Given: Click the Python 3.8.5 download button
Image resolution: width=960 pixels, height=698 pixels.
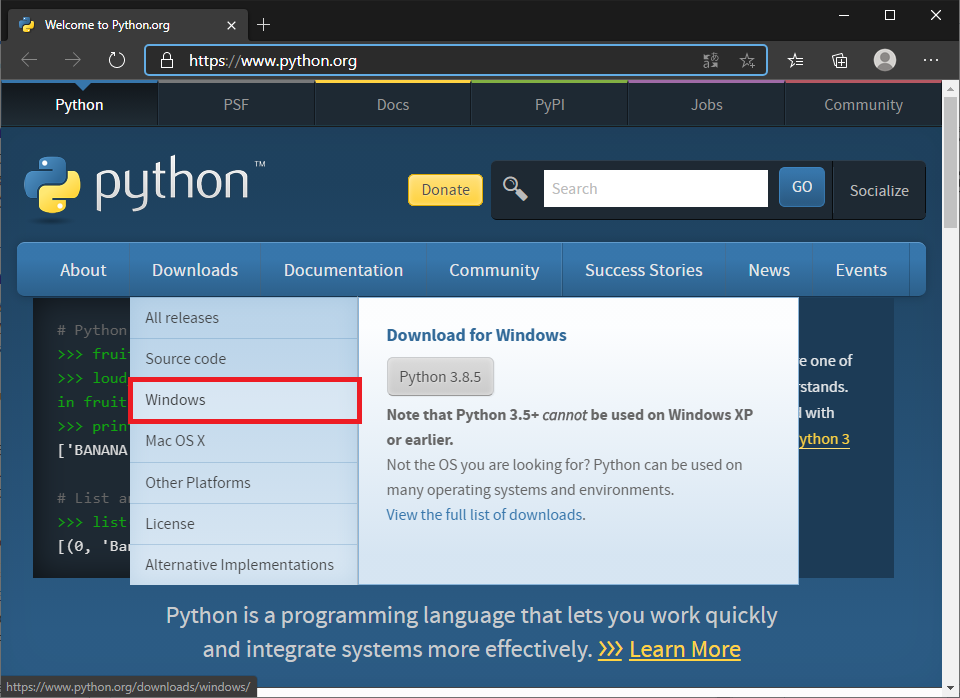Looking at the screenshot, I should click(x=440, y=377).
